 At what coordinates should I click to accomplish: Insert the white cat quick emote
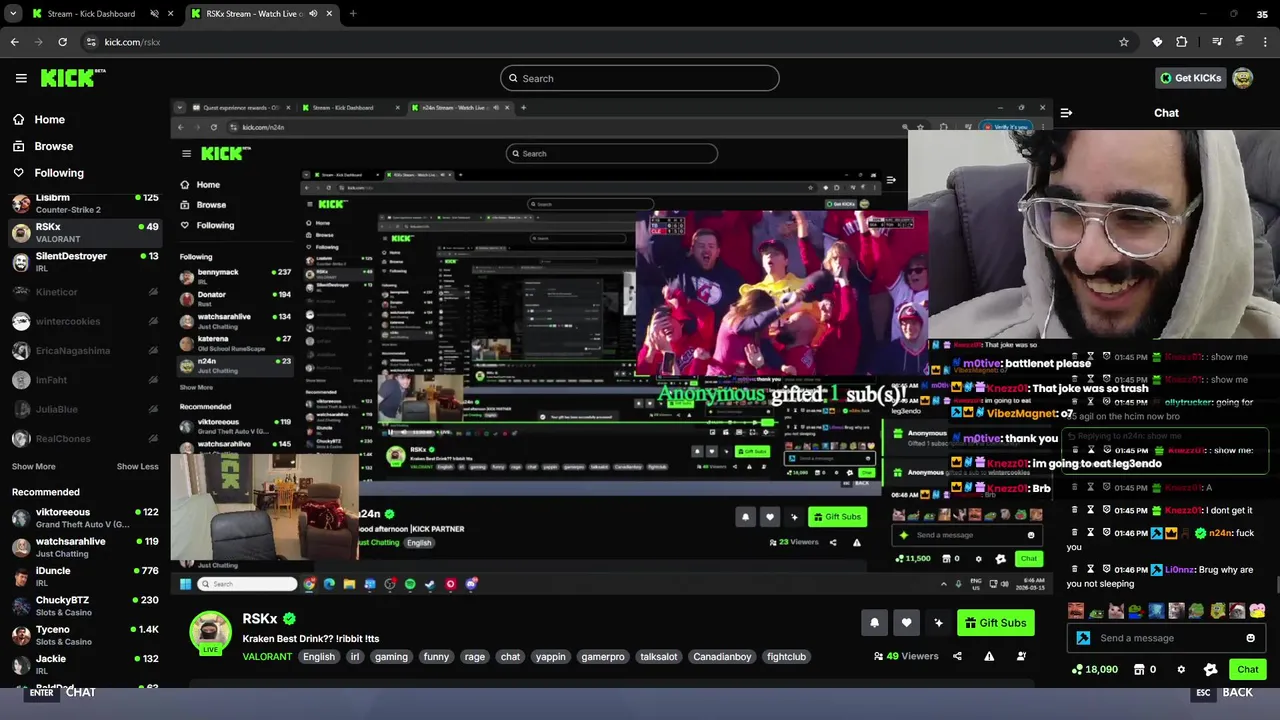(1116, 611)
